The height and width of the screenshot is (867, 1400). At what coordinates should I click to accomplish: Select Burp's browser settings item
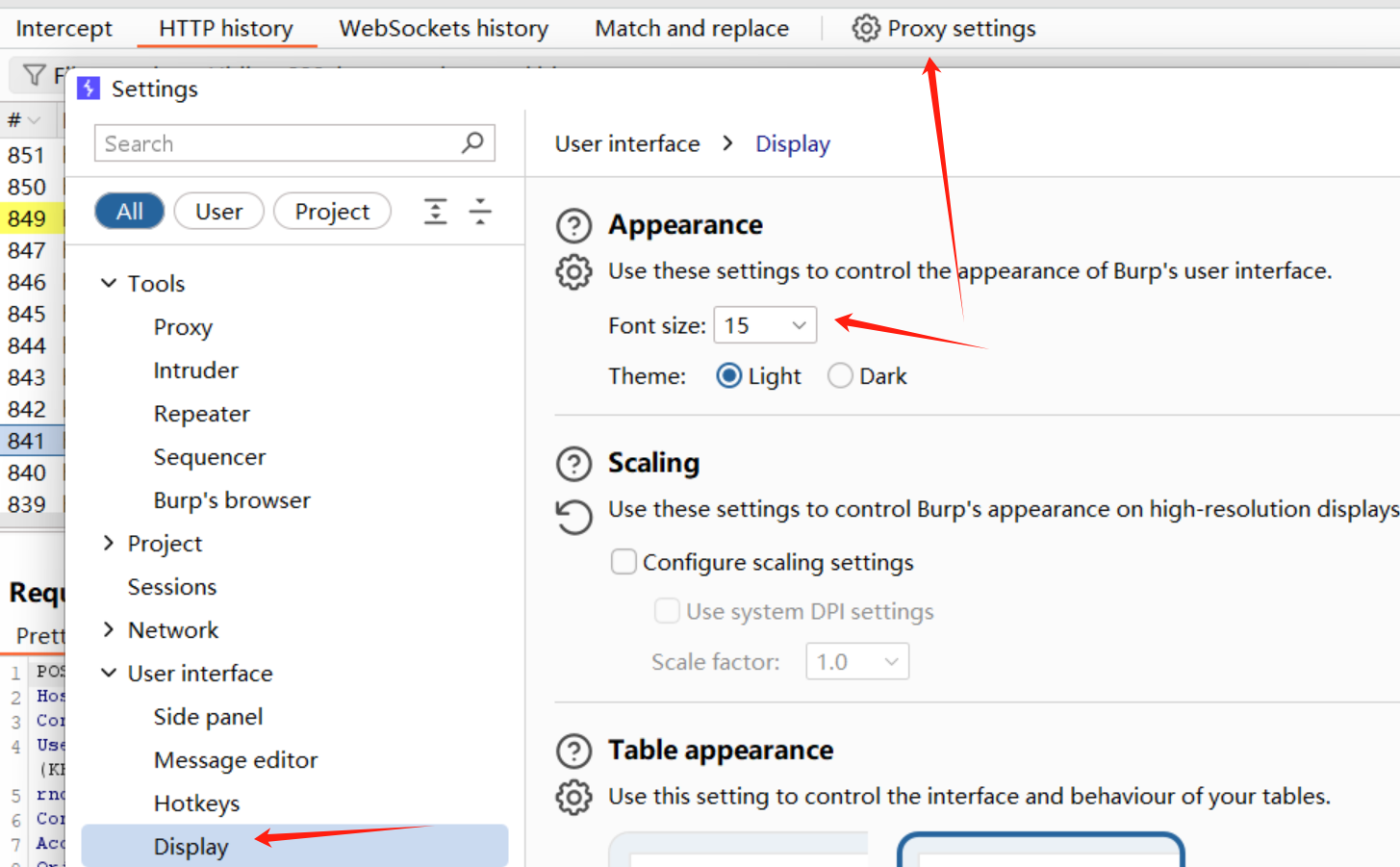coord(232,500)
